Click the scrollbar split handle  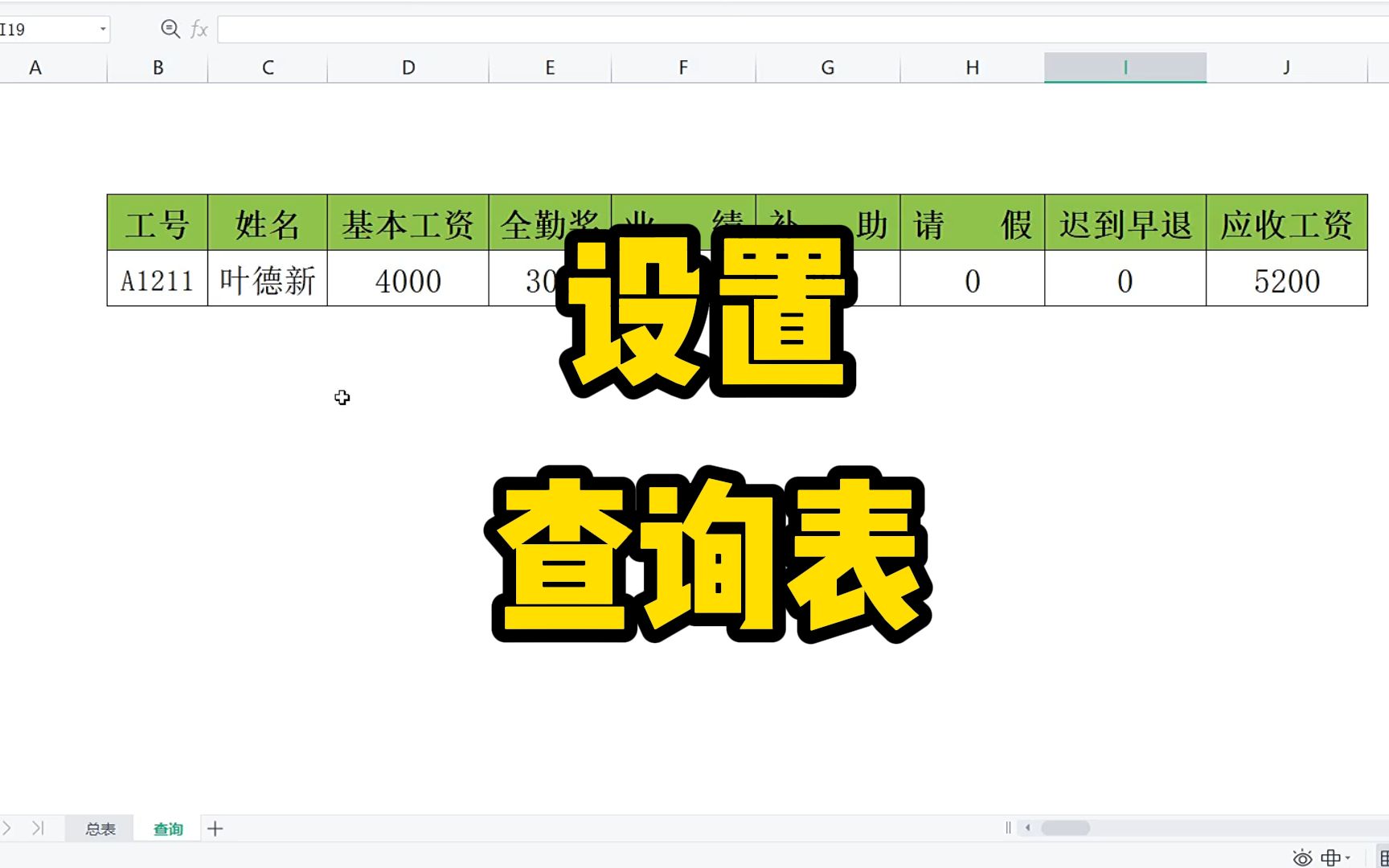point(1008,828)
